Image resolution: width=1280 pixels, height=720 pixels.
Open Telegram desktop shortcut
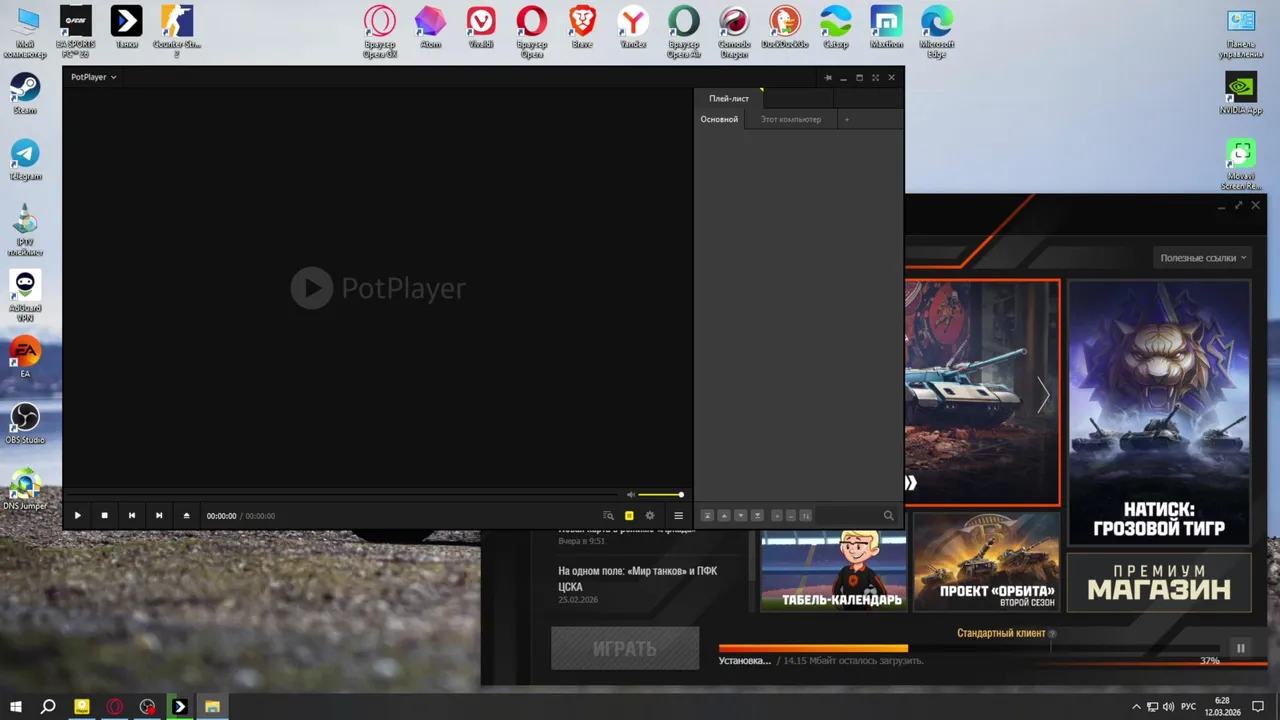tap(25, 160)
